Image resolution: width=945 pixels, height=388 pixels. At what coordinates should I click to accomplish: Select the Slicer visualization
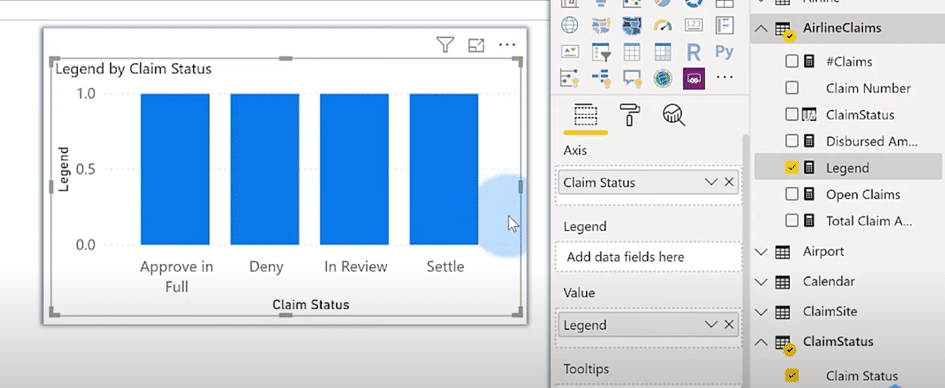coord(601,52)
